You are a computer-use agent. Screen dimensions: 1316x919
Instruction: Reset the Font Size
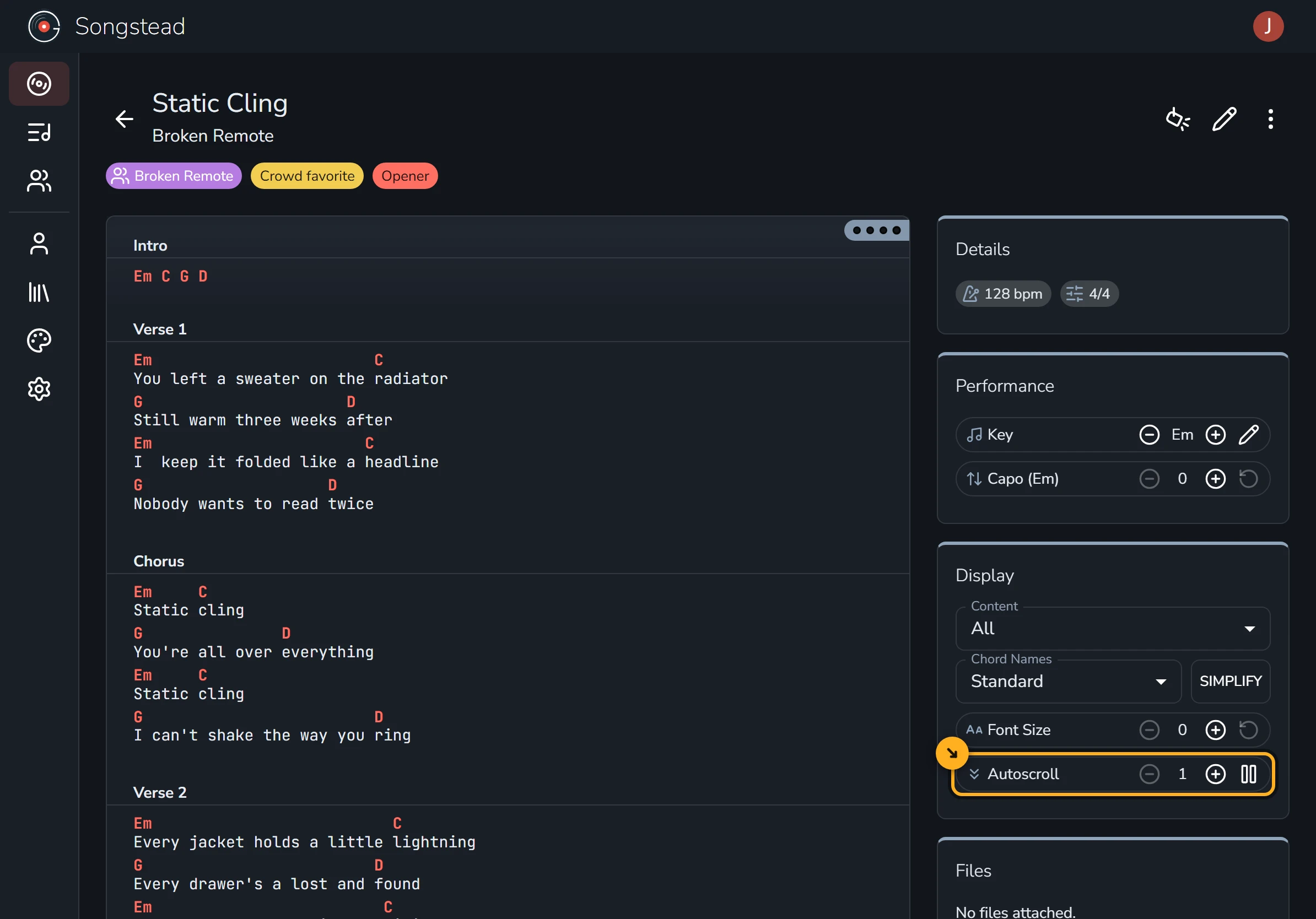coord(1249,730)
